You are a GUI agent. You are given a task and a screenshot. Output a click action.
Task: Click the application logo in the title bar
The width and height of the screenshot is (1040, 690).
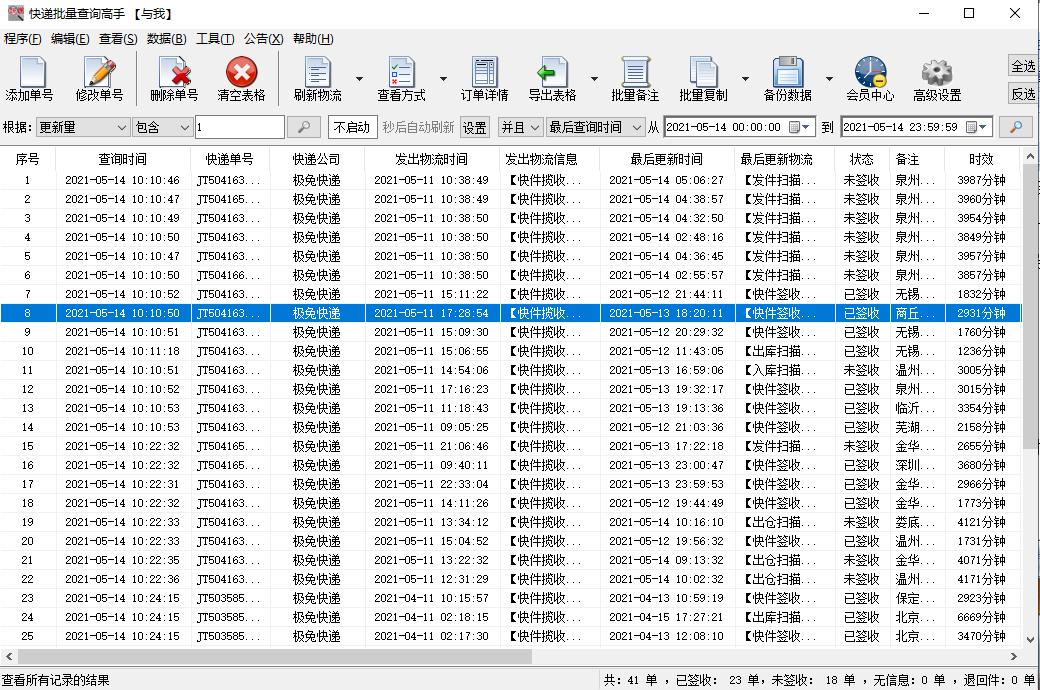[15, 13]
